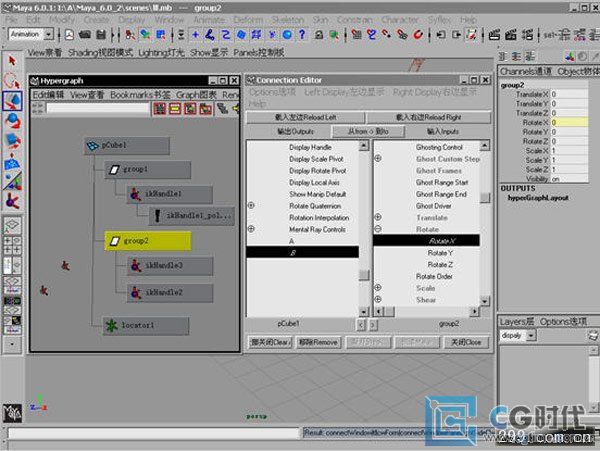Toggle the joints selection mask
Image resolution: width=600 pixels, height=451 pixels.
coord(210,35)
